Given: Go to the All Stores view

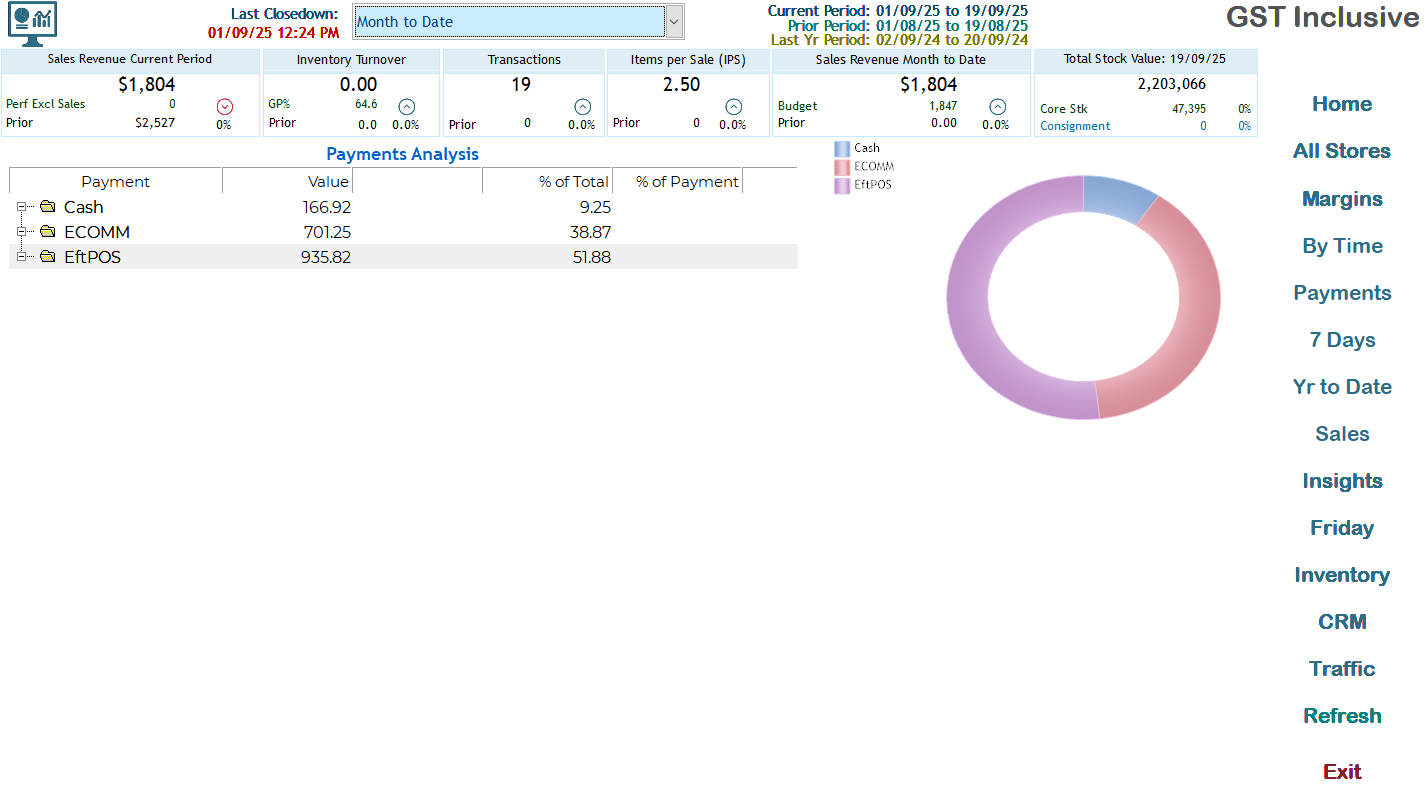Looking at the screenshot, I should pyautogui.click(x=1342, y=151).
